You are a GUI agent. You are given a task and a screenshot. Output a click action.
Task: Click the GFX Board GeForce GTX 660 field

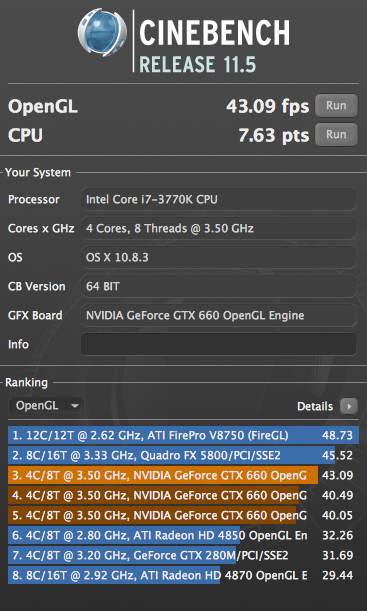pyautogui.click(x=219, y=315)
